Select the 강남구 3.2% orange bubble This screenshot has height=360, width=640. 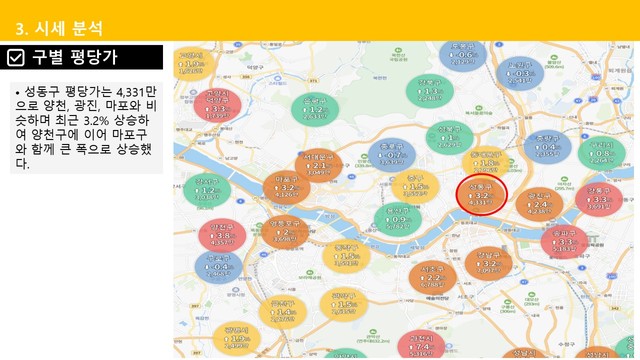489,263
